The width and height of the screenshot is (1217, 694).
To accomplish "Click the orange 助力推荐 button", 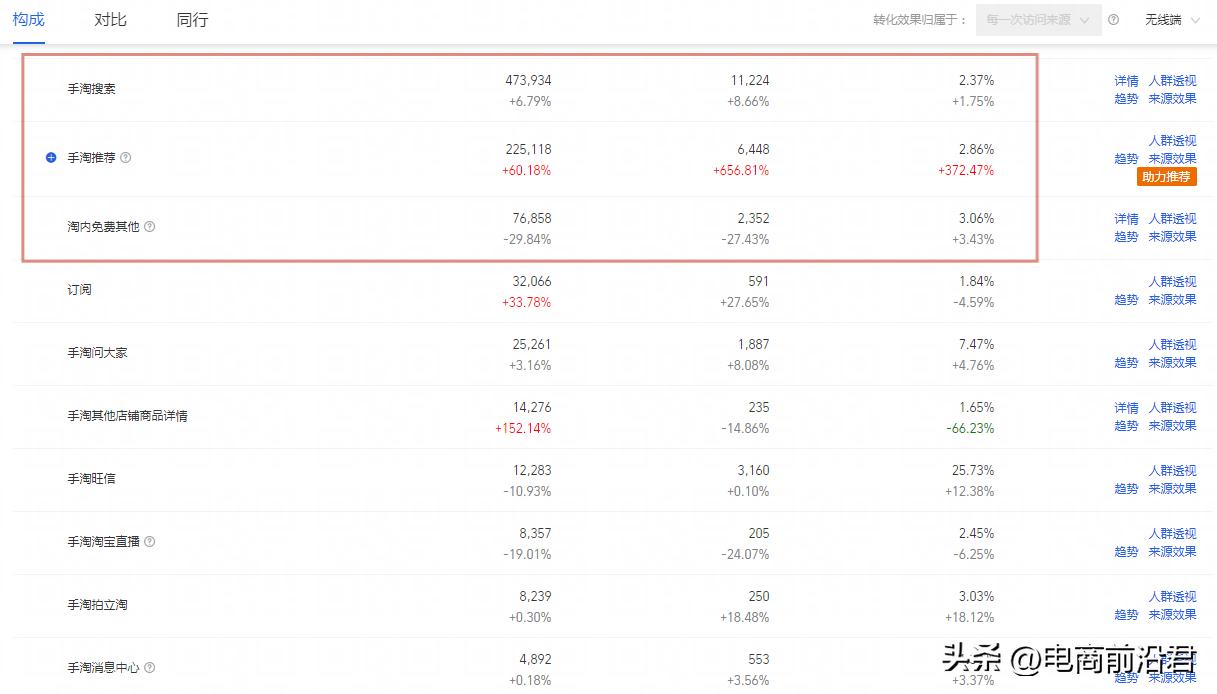I will click(1167, 177).
